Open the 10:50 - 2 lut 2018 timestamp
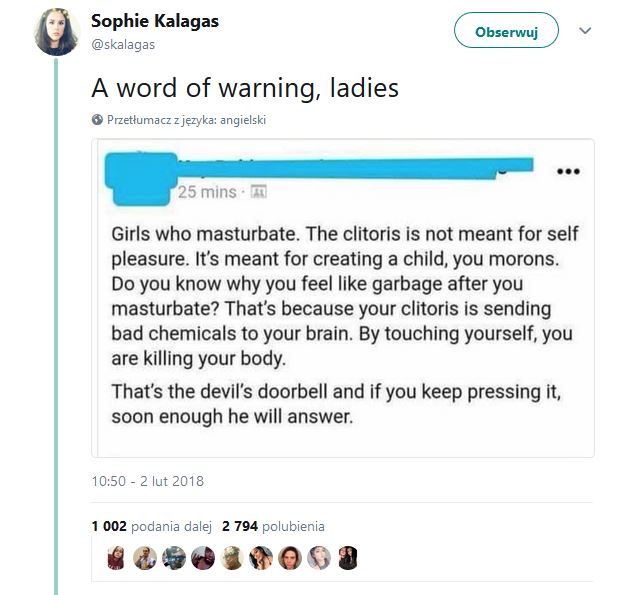The height and width of the screenshot is (595, 633). click(x=148, y=481)
